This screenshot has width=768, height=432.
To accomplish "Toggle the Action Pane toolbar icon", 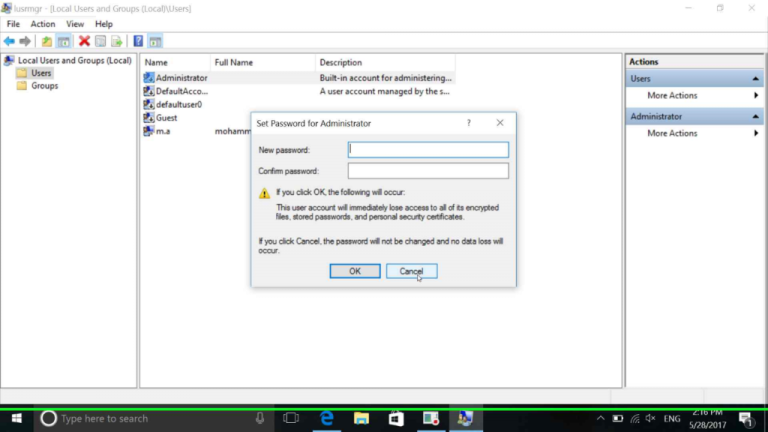I will pos(155,41).
